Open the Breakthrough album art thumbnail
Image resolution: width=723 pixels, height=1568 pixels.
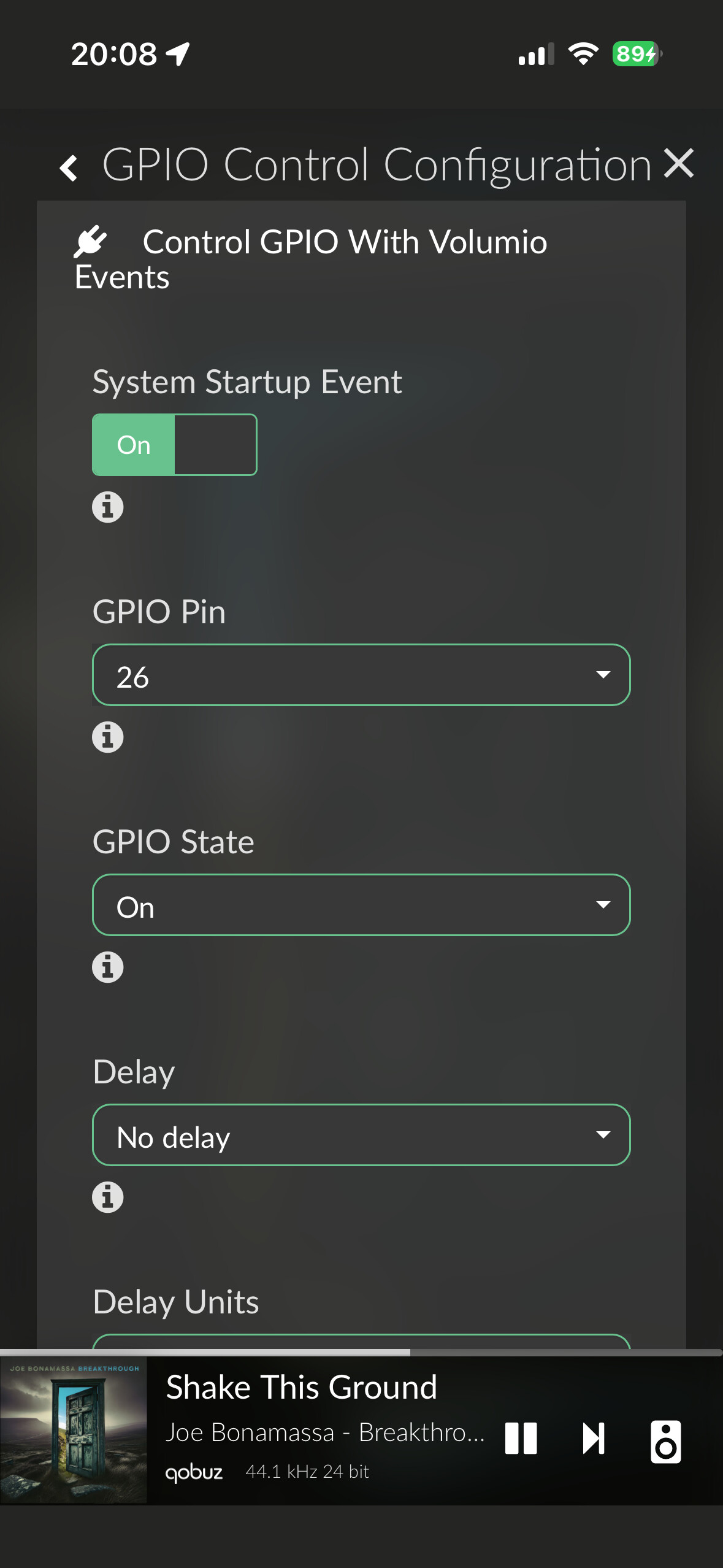74,1431
